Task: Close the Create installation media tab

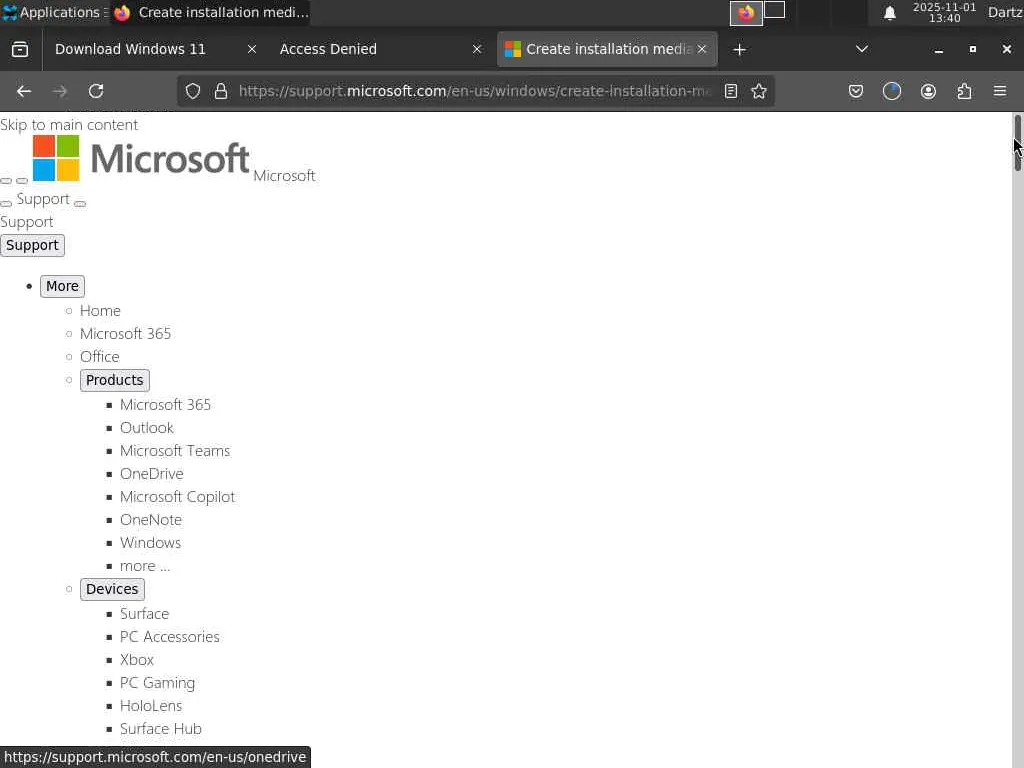Action: pos(702,50)
